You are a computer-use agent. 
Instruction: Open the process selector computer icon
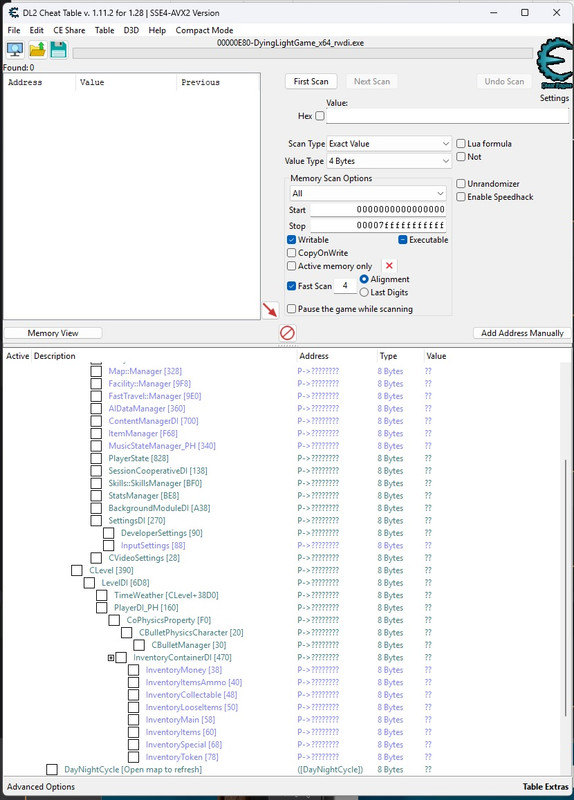tap(15, 50)
